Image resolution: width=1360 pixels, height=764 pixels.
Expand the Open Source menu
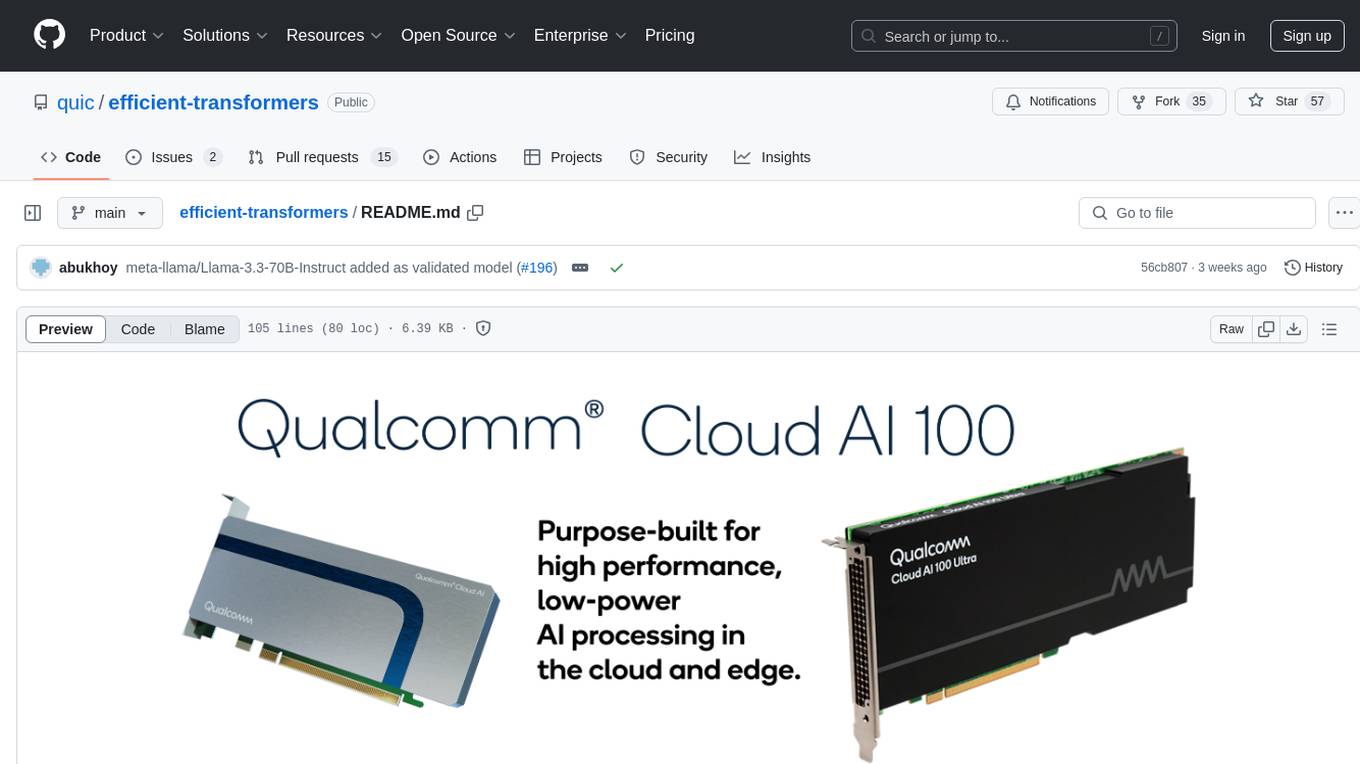(458, 35)
